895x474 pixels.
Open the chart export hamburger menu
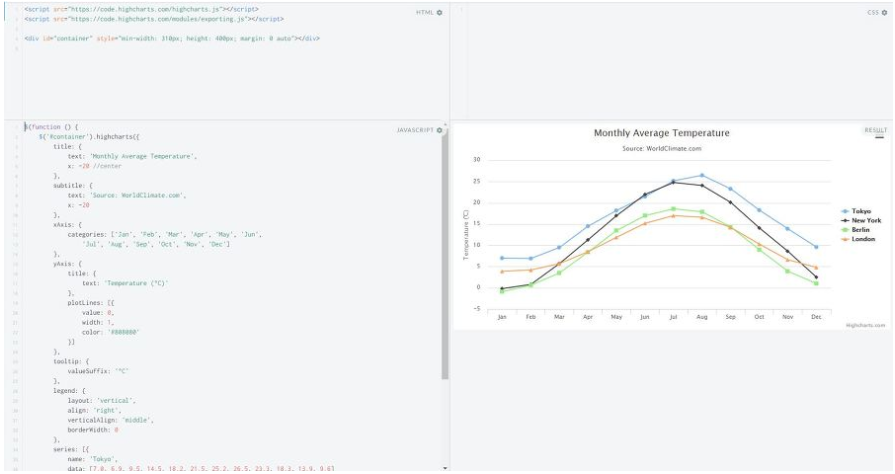880,137
